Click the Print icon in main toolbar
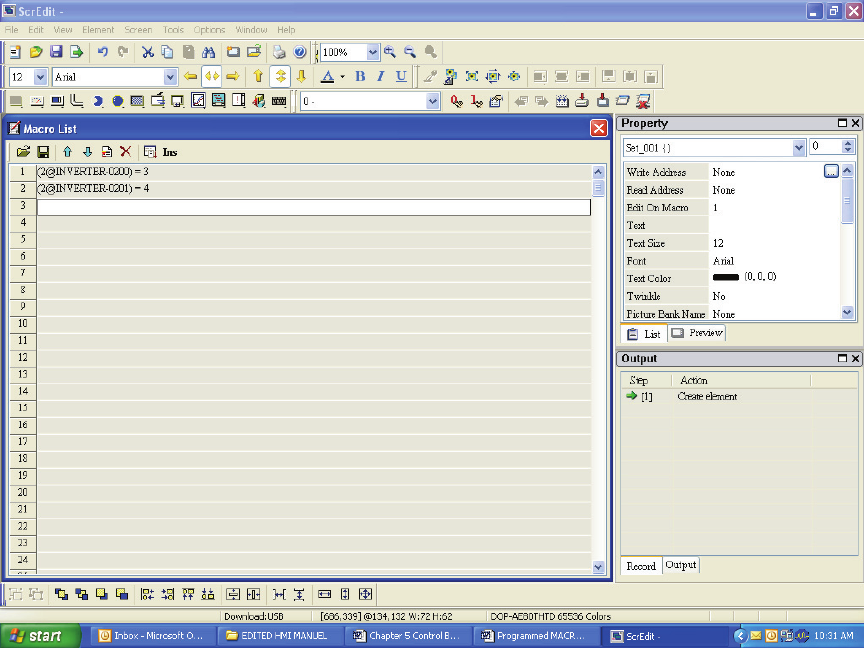 click(280, 52)
